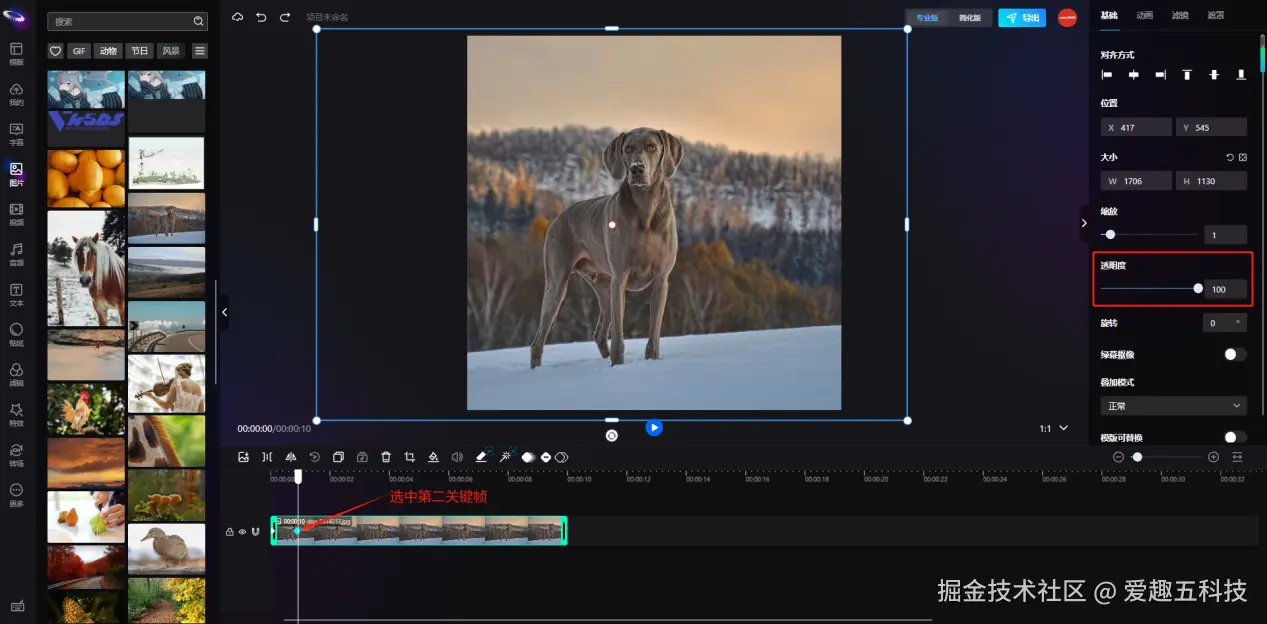Reset size with the circular arrow icon
The image size is (1267, 624).
tap(1230, 157)
